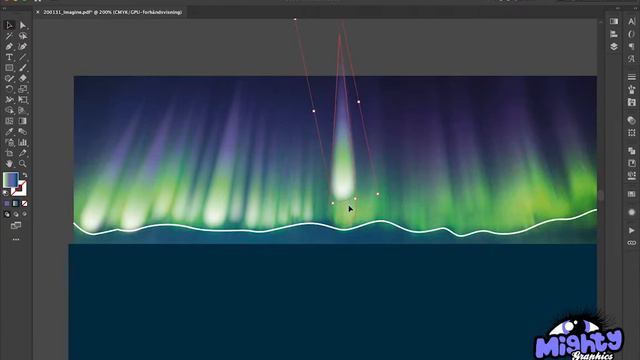Image resolution: width=640 pixels, height=360 pixels.
Task: Switch to the 200131_Imagine.pdf document tab
Action: (112, 12)
